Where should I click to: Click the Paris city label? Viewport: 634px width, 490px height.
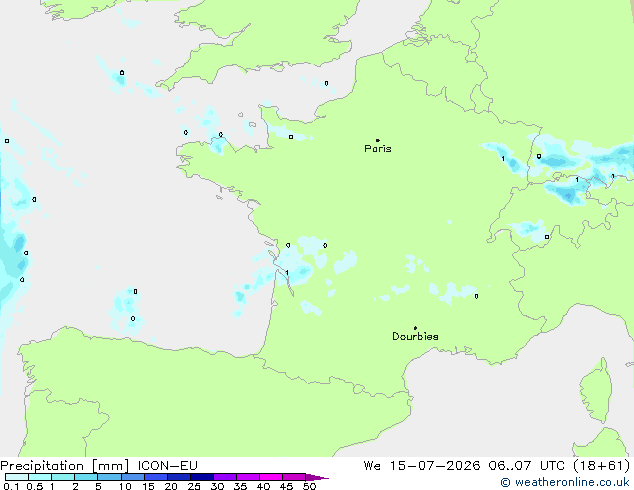click(x=378, y=149)
